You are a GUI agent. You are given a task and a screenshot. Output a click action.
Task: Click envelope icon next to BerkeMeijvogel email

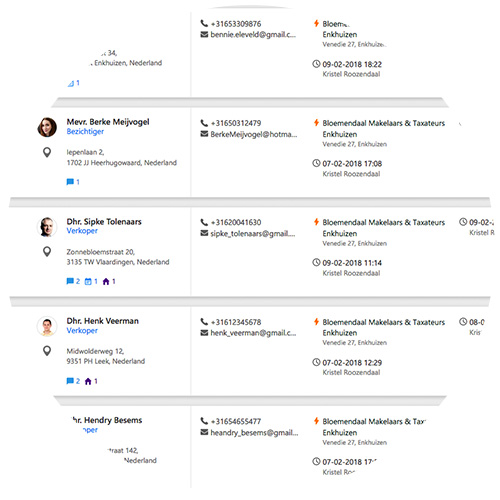tap(204, 134)
